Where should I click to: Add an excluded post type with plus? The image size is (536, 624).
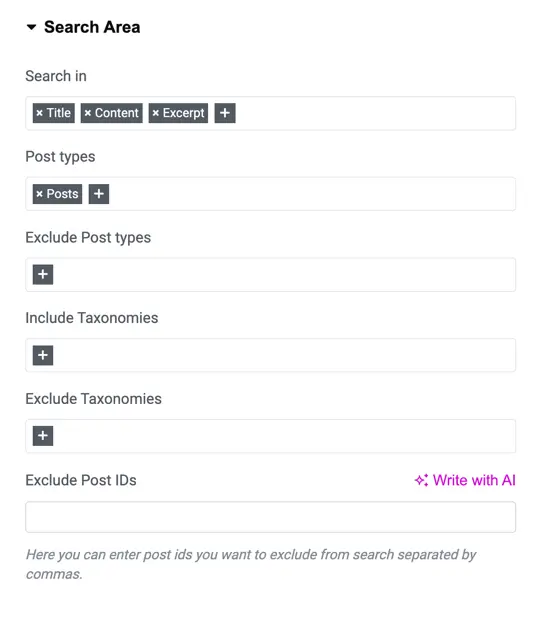pyautogui.click(x=43, y=275)
